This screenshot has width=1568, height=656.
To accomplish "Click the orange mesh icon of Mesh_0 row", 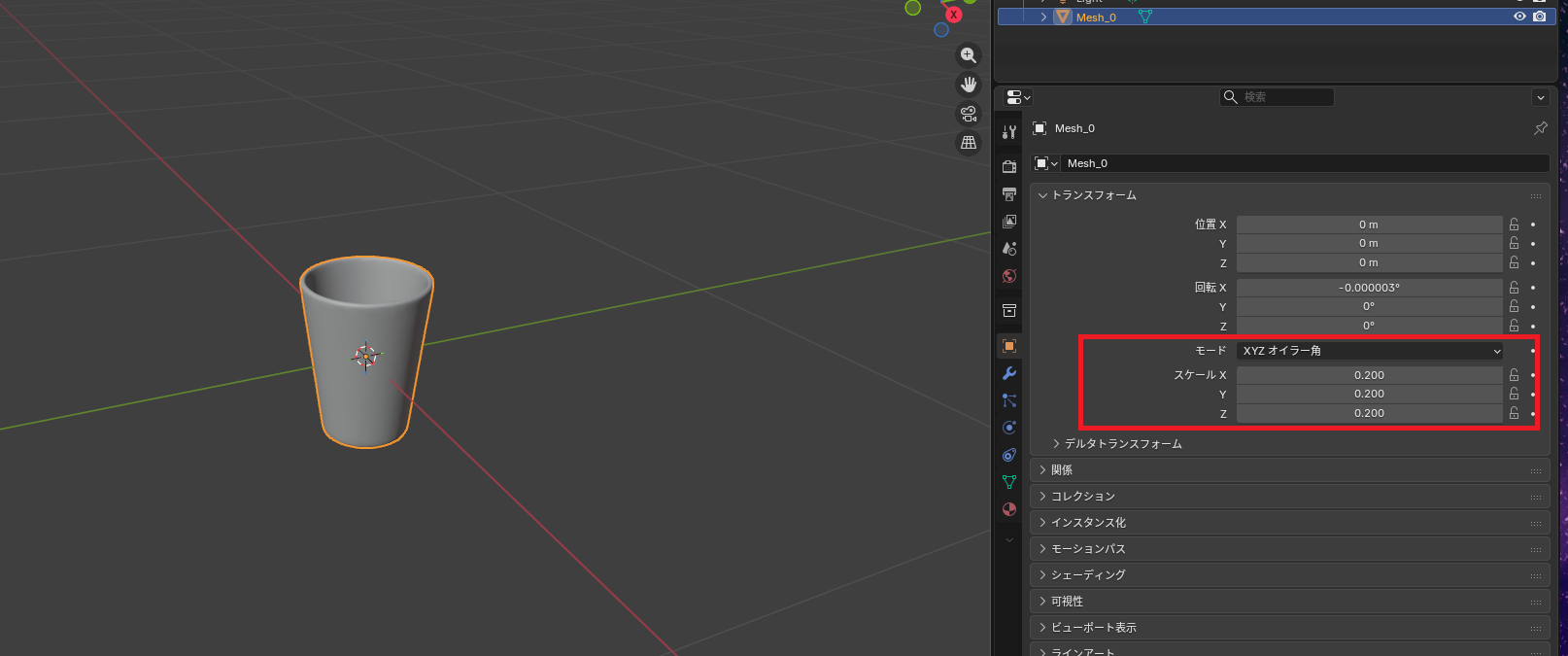I will point(1063,17).
